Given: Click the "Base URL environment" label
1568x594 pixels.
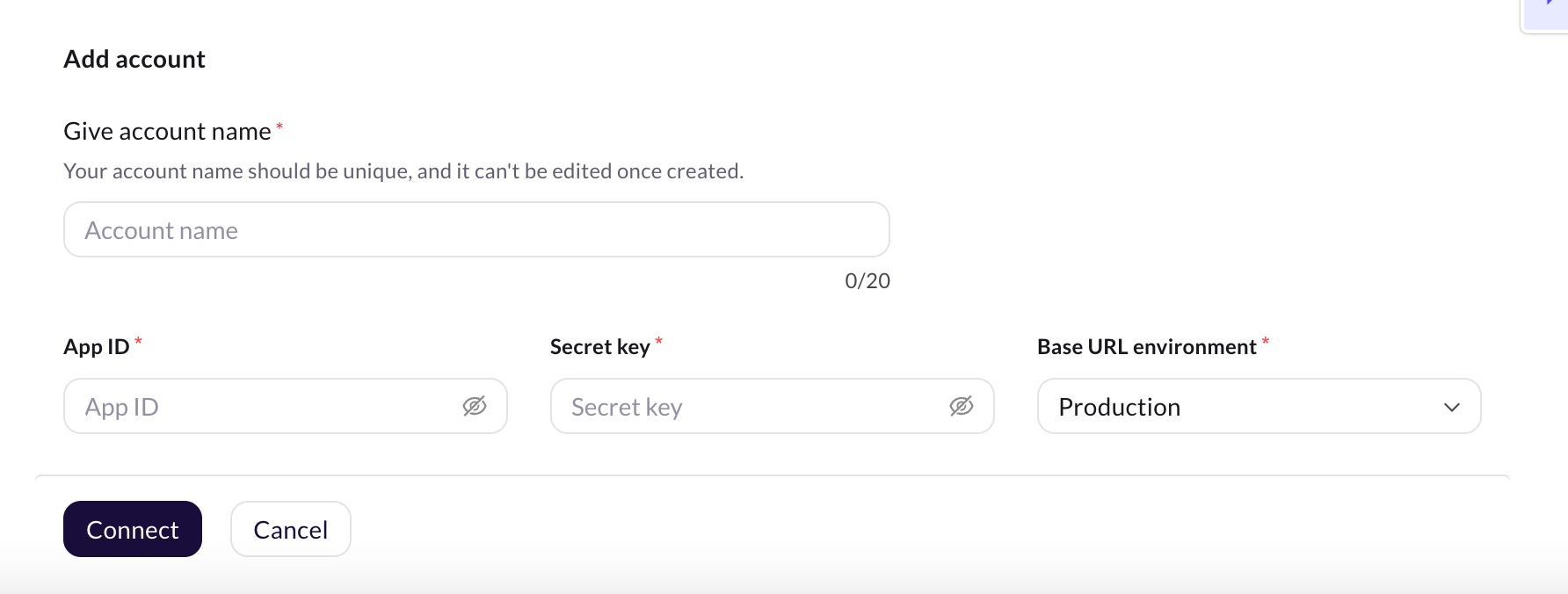Looking at the screenshot, I should click(1146, 347).
